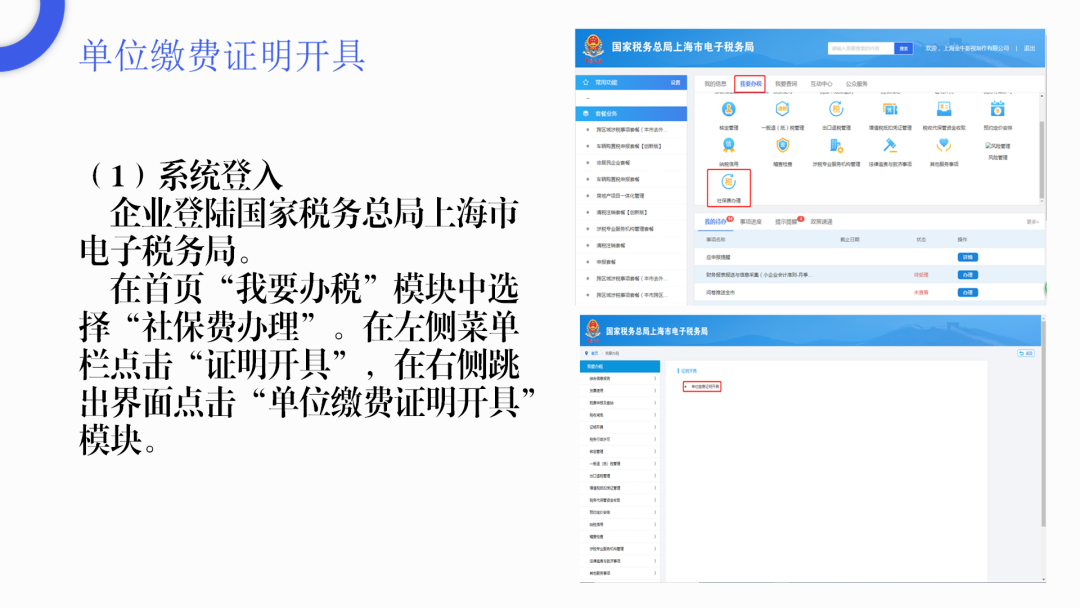Select the 套餐业务 sidebar header
The width and height of the screenshot is (1080, 608).
pos(631,114)
